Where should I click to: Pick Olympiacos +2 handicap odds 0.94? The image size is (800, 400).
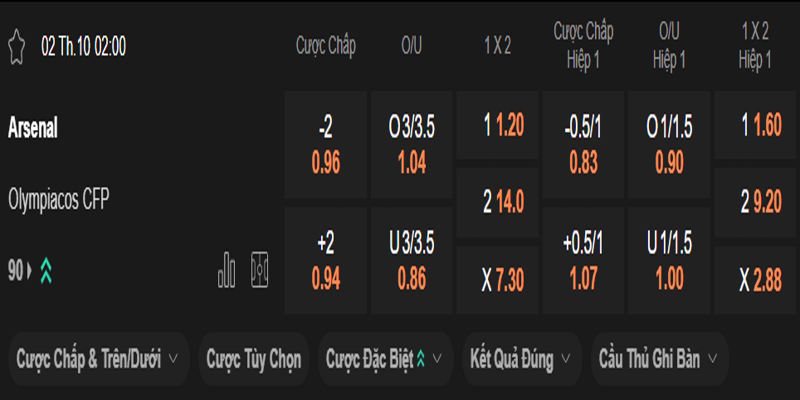(325, 260)
